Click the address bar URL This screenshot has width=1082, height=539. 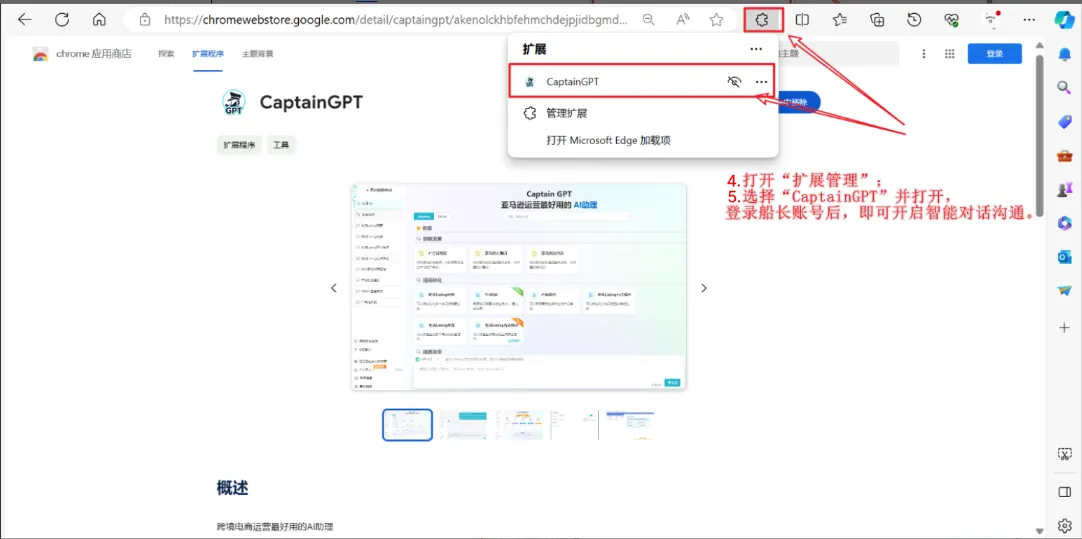click(396, 20)
